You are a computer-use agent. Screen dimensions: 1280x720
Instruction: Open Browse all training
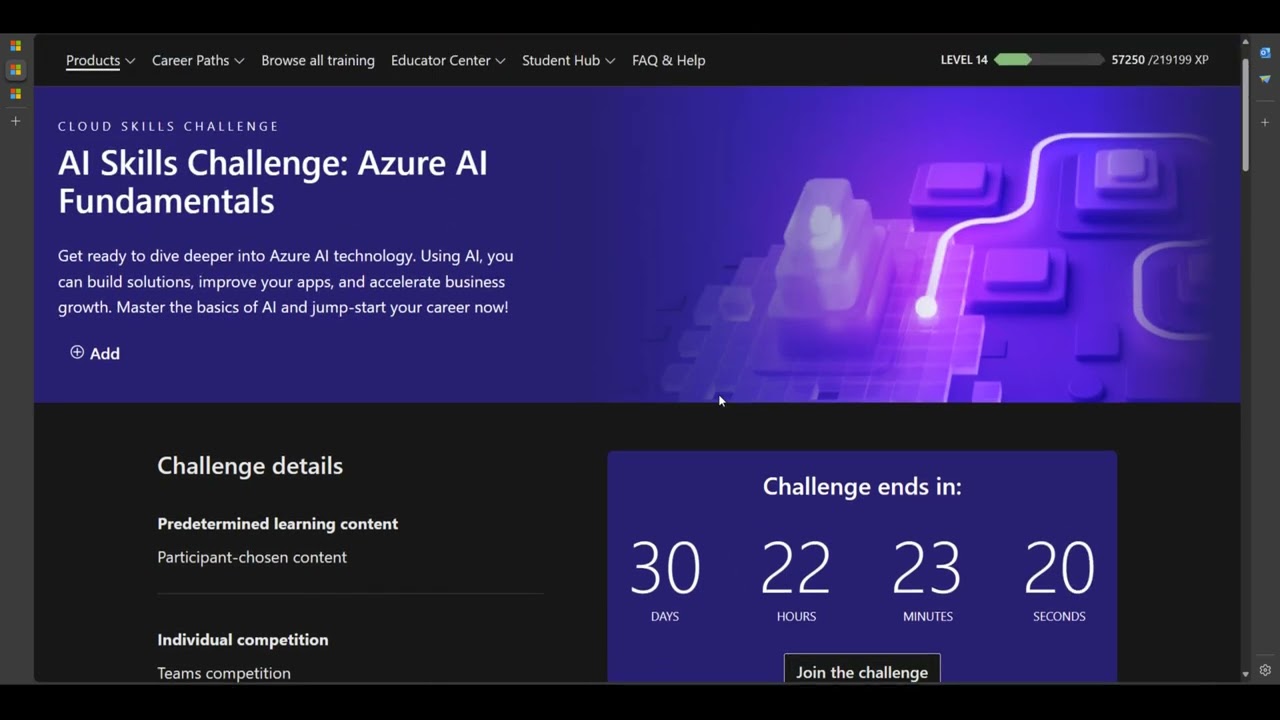pyautogui.click(x=318, y=60)
